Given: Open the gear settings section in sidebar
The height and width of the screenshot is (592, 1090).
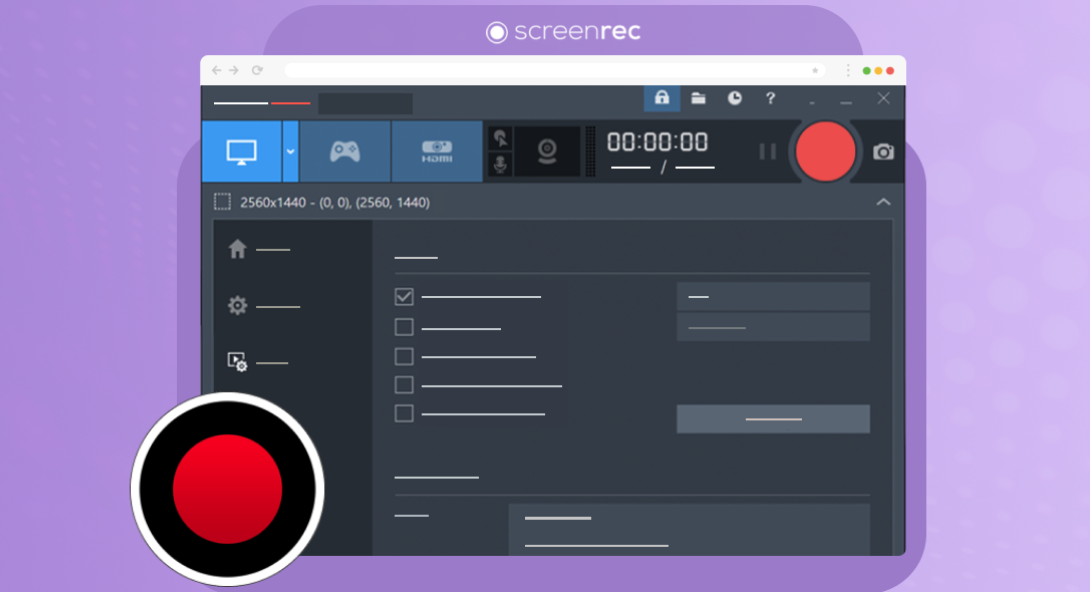Looking at the screenshot, I should click(263, 306).
